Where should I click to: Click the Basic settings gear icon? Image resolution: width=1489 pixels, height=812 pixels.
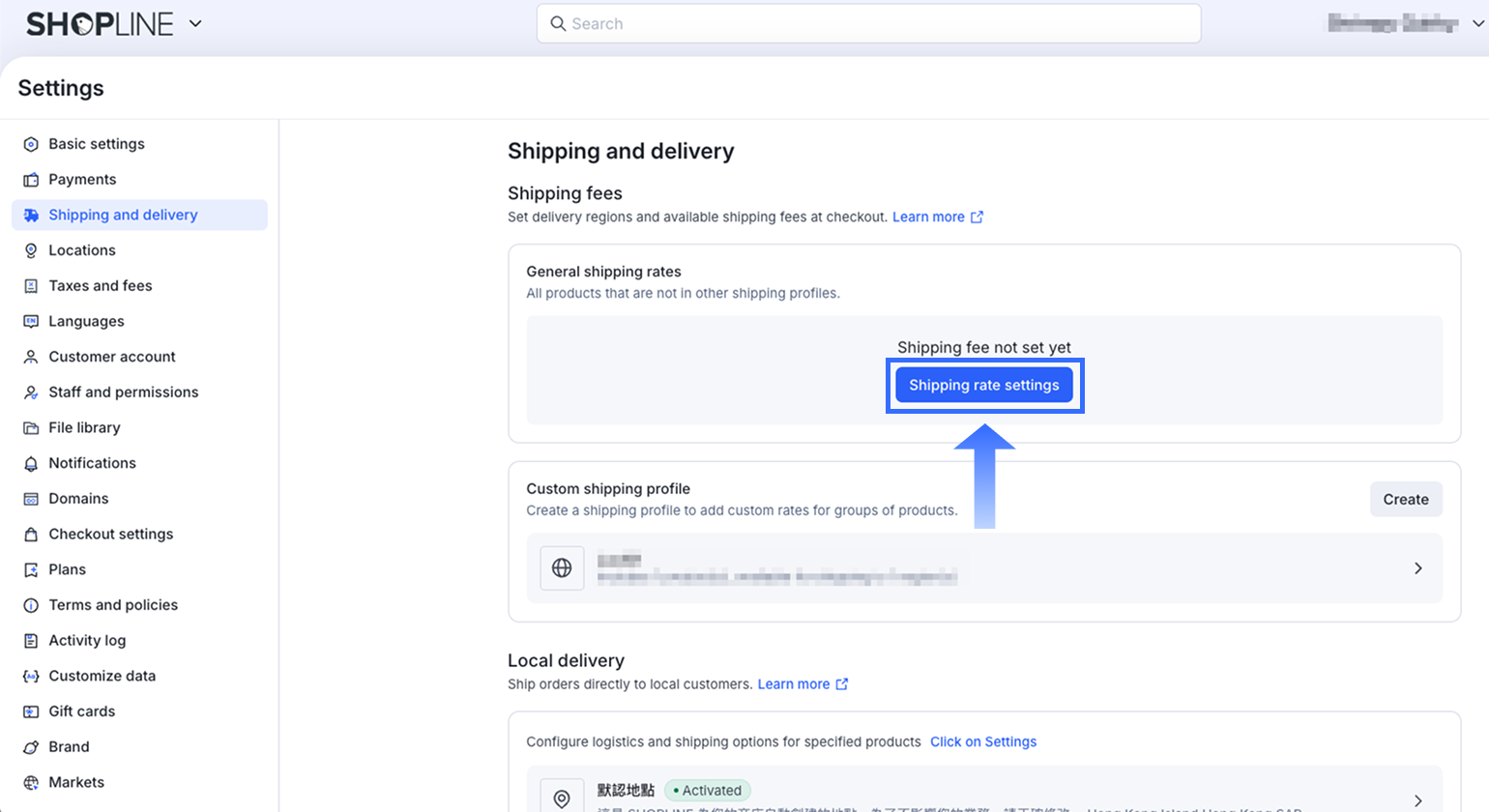point(31,144)
